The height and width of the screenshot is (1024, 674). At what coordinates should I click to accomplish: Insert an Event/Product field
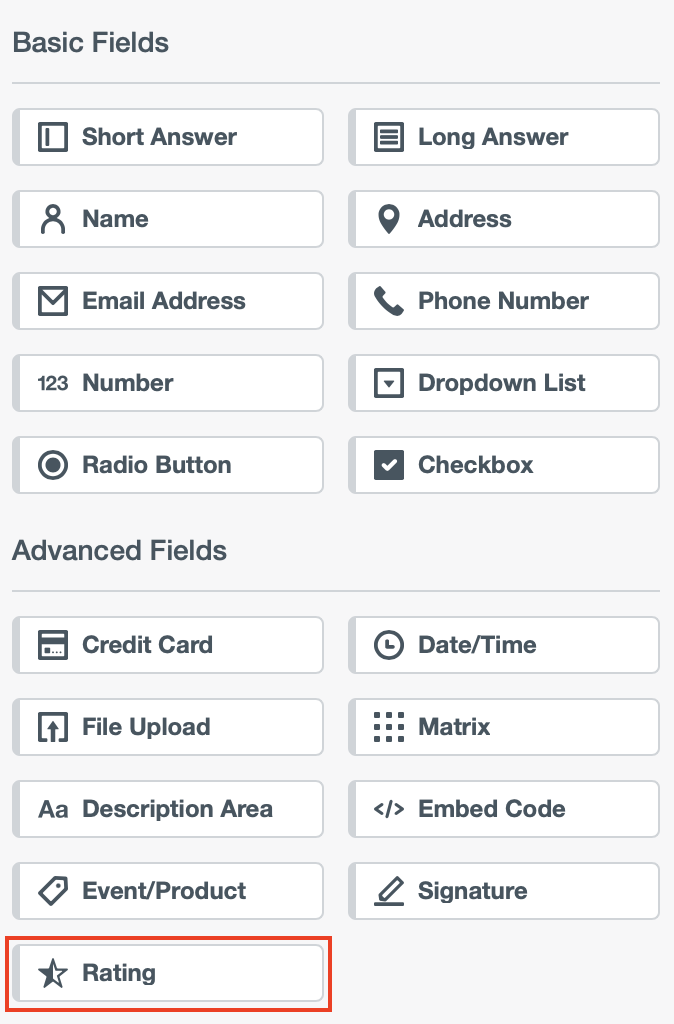(168, 891)
